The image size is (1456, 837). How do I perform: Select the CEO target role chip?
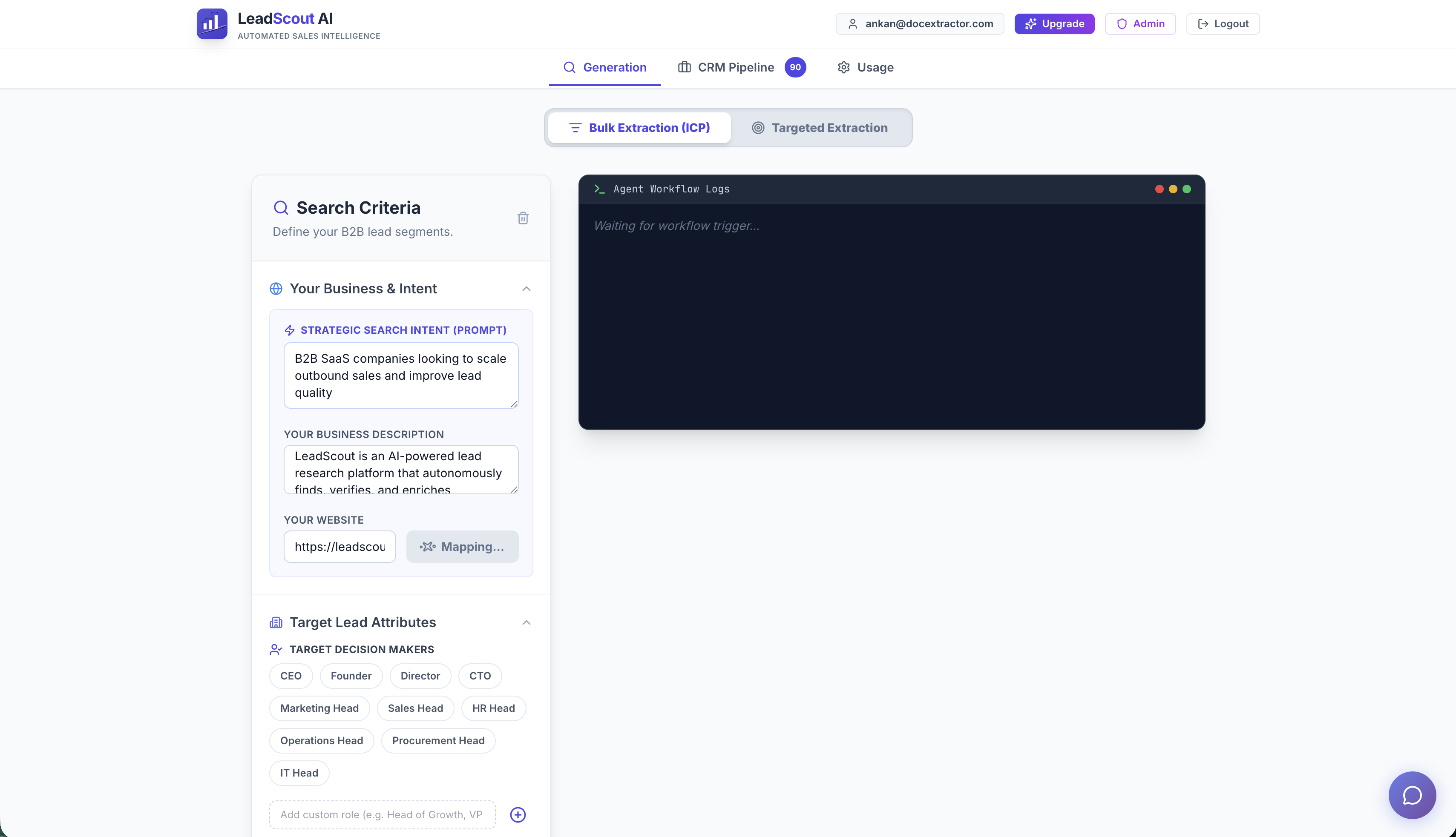[x=291, y=676]
